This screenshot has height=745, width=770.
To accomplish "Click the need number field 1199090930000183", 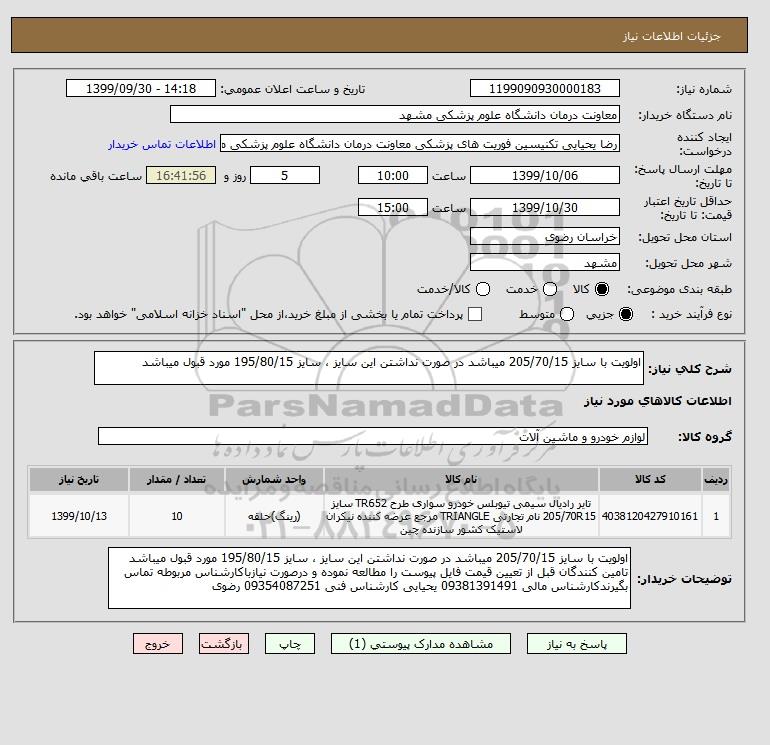I will [x=545, y=88].
